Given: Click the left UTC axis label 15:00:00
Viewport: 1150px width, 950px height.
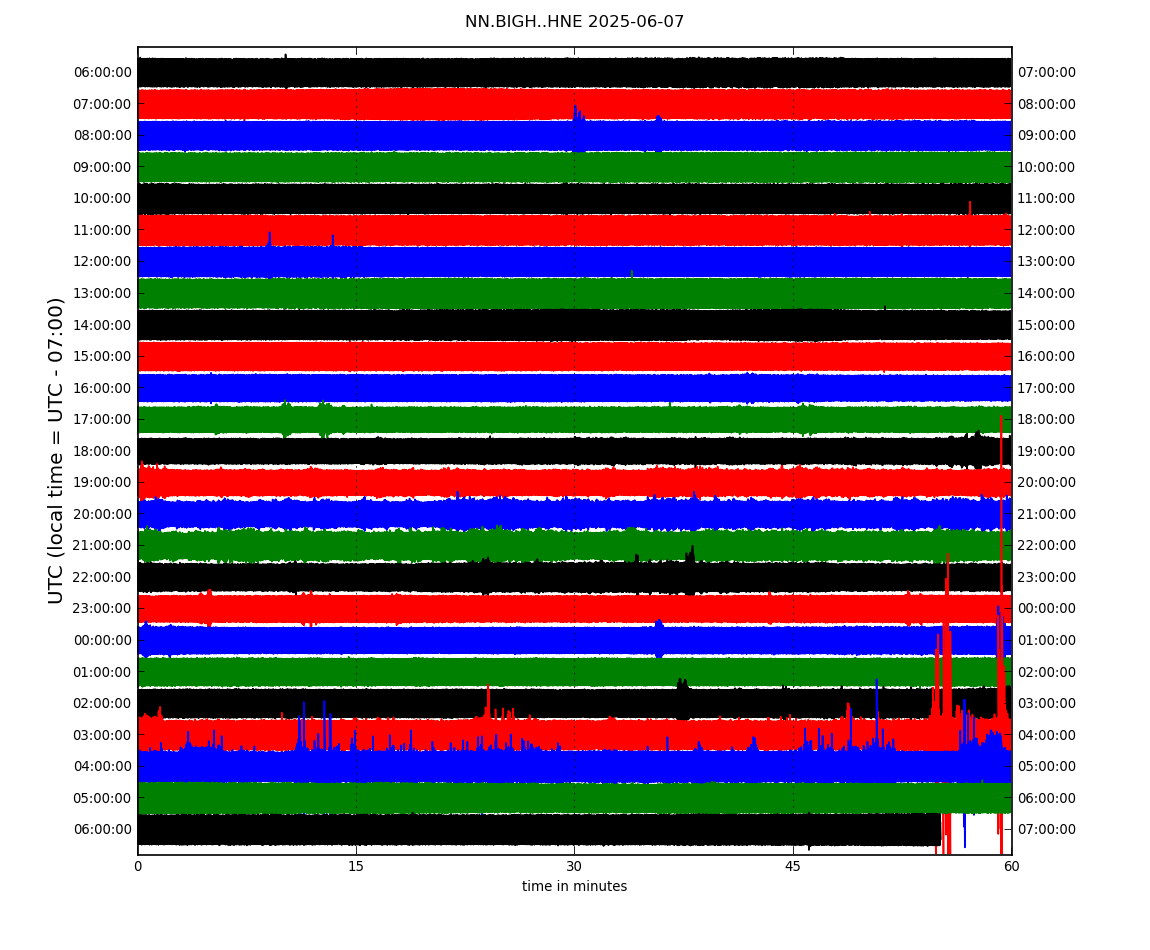Looking at the screenshot, I should 103,357.
